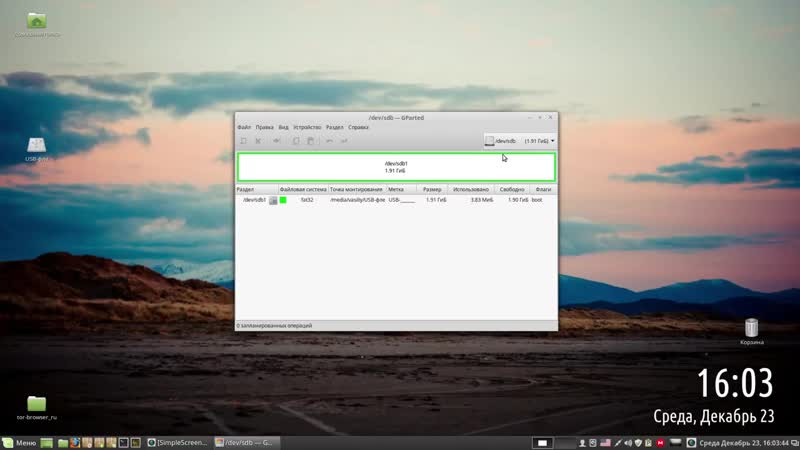800x450 pixels.
Task: Click the Resize/Move partition toolbar icon
Action: [x=276, y=141]
